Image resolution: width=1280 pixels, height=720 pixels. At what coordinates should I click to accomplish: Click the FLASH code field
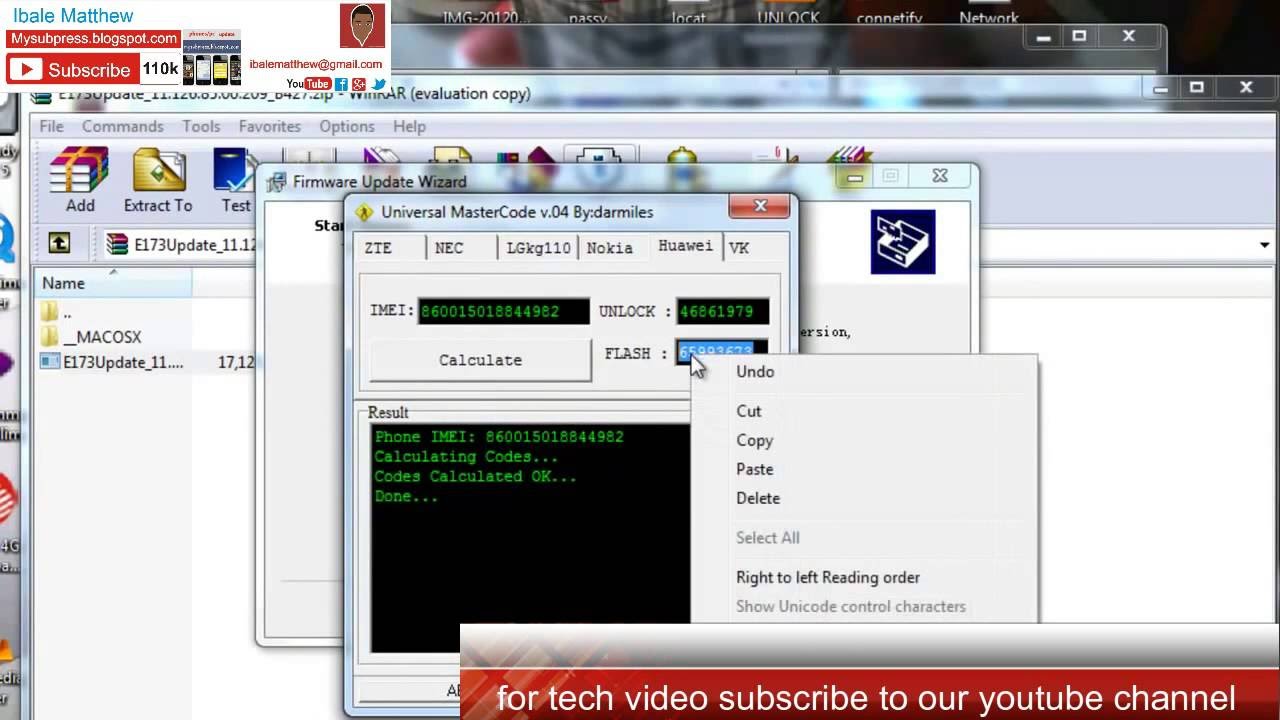pos(722,353)
